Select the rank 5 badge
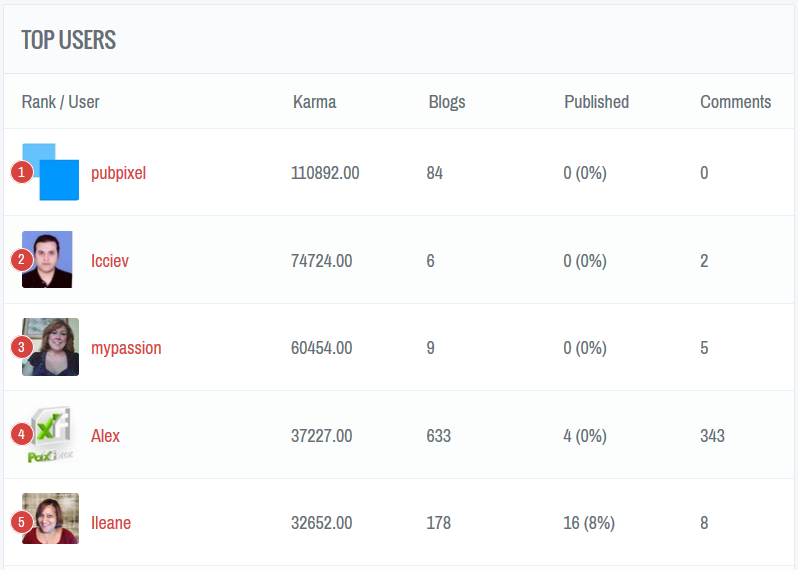This screenshot has width=798, height=570. point(21,523)
